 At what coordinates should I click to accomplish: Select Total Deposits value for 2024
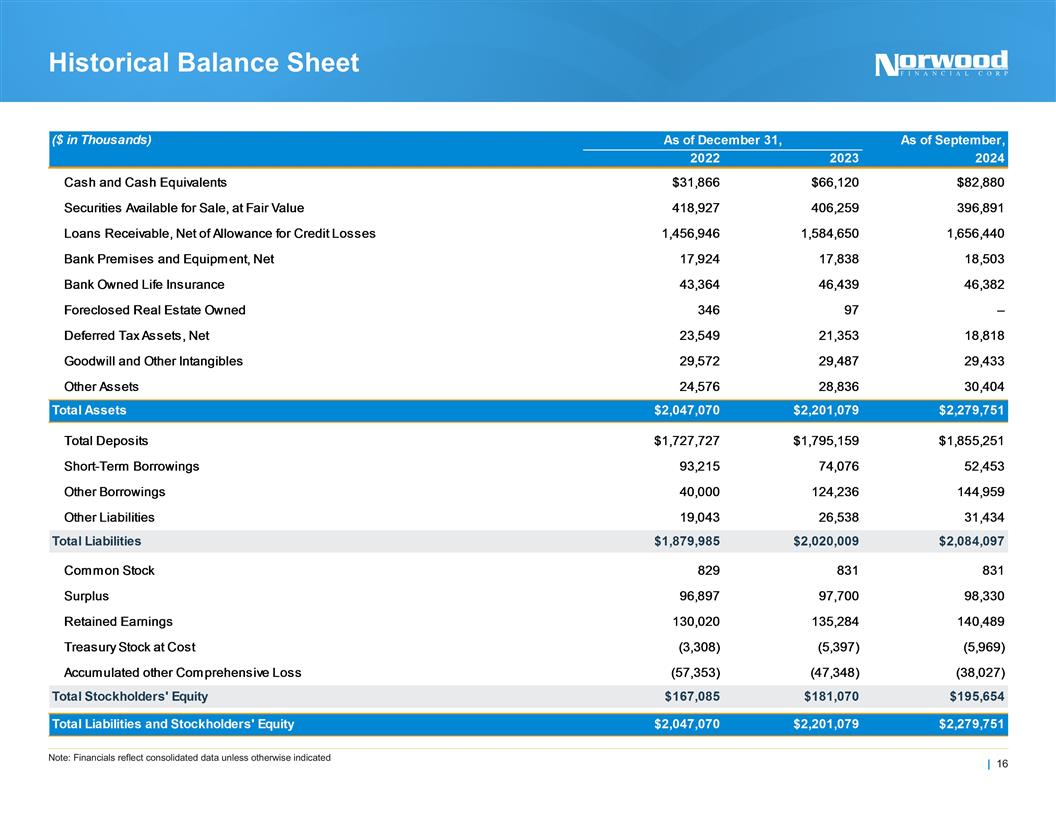point(966,441)
